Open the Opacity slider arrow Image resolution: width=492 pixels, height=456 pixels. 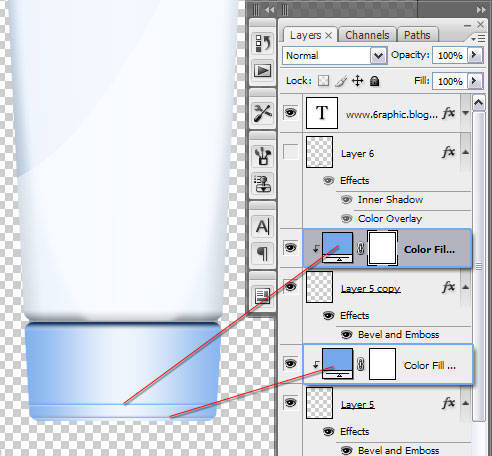point(475,55)
